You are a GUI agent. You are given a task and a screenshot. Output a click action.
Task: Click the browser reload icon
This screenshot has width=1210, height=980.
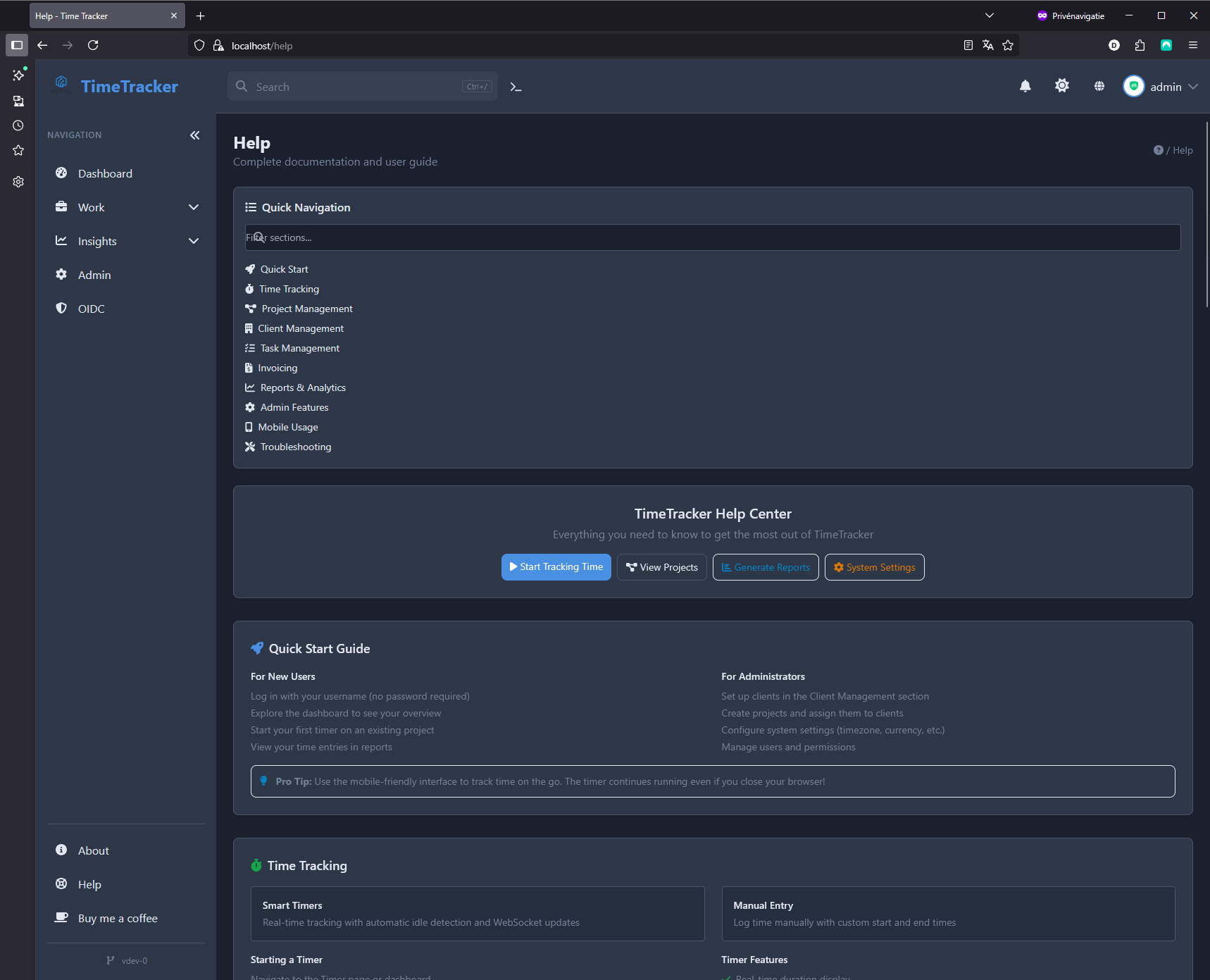(x=93, y=45)
